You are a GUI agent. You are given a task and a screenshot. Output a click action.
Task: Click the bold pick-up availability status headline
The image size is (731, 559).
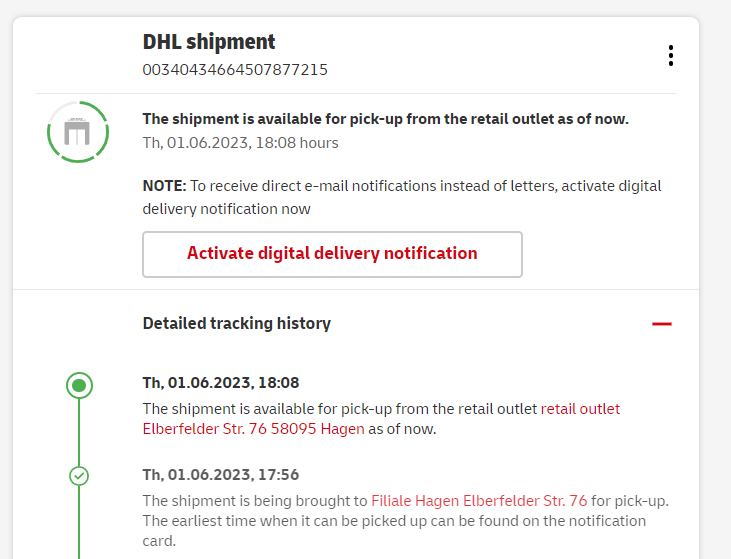[385, 119]
